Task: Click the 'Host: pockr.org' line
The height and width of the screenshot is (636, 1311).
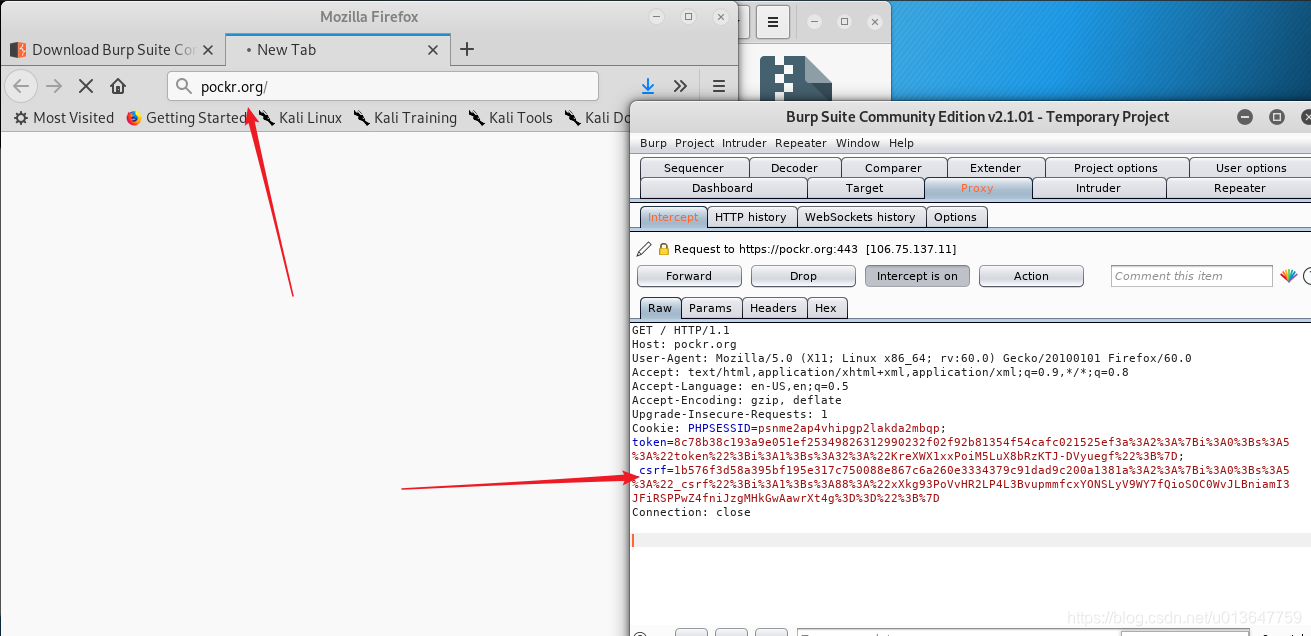Action: pyautogui.click(x=684, y=344)
